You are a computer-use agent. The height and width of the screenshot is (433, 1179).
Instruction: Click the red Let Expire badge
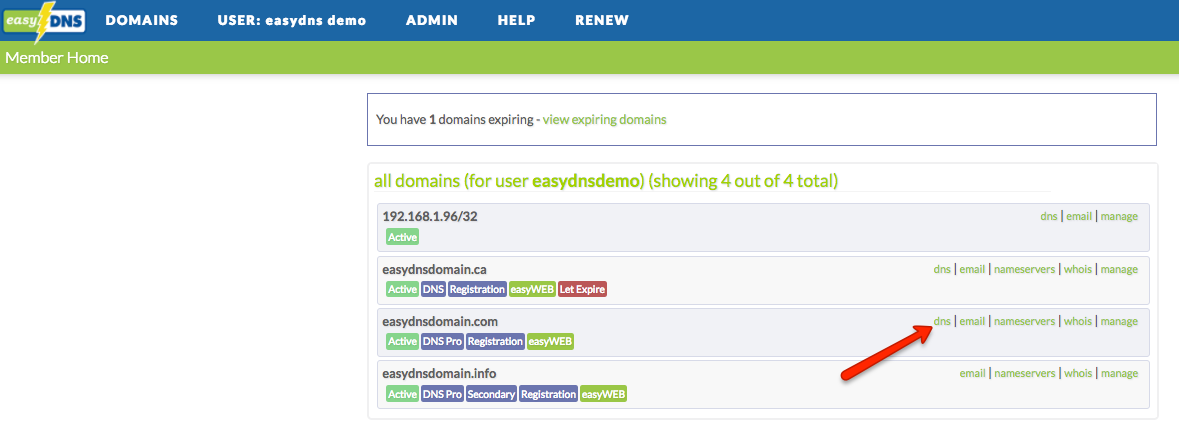tap(583, 289)
